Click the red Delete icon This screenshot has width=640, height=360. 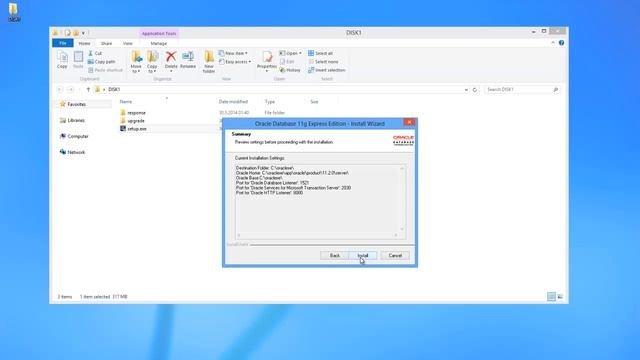(x=171, y=57)
